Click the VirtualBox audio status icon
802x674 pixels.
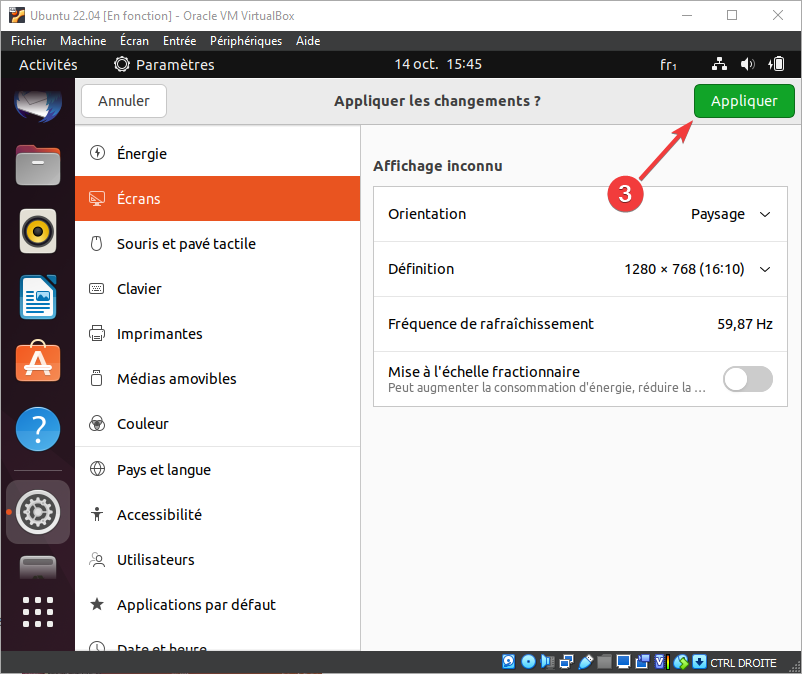click(x=547, y=662)
